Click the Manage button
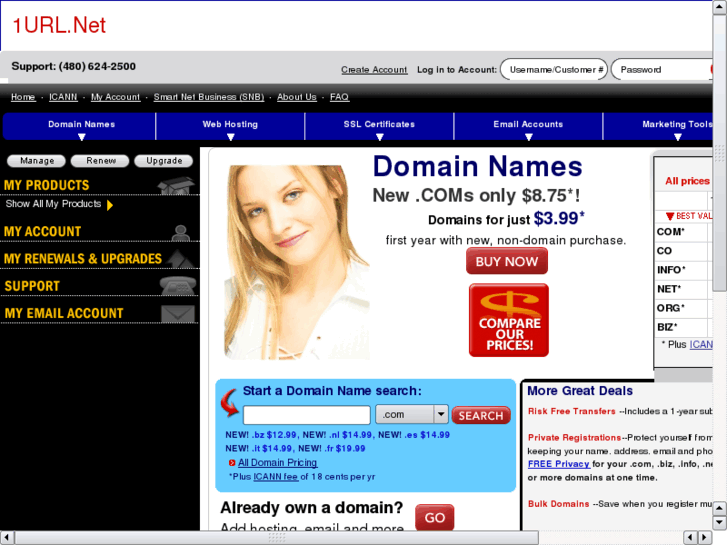727x545 pixels. pos(37,161)
